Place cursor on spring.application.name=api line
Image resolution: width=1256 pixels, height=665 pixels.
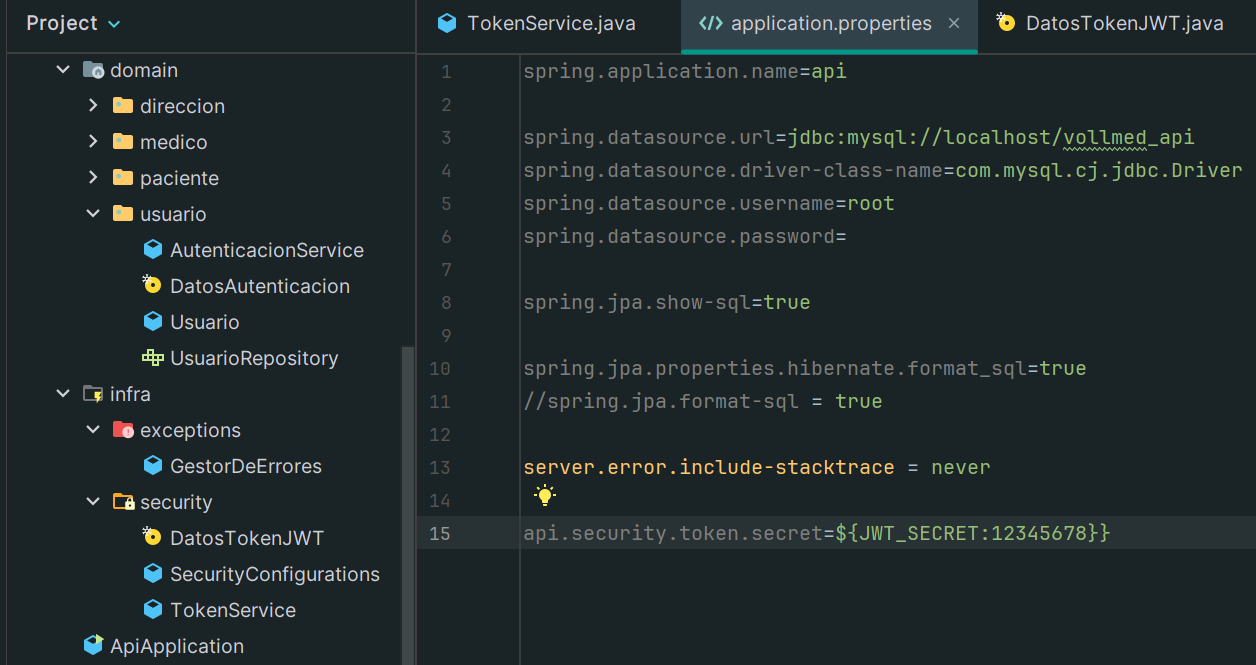685,72
